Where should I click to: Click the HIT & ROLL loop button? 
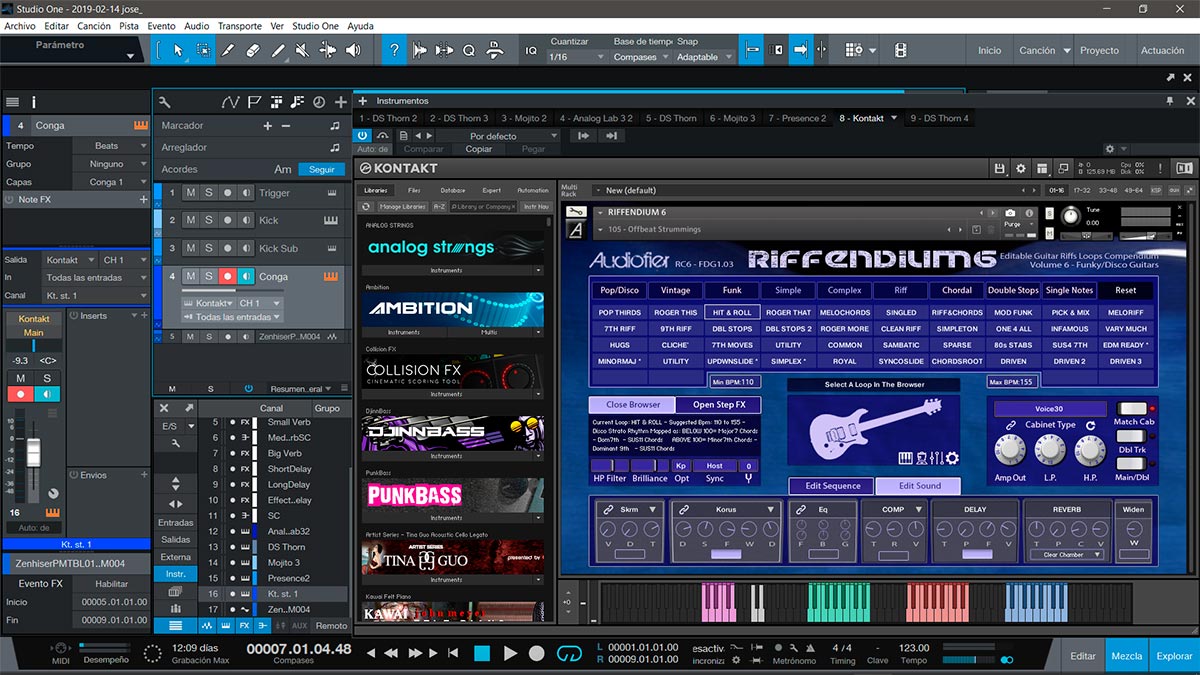tap(733, 312)
